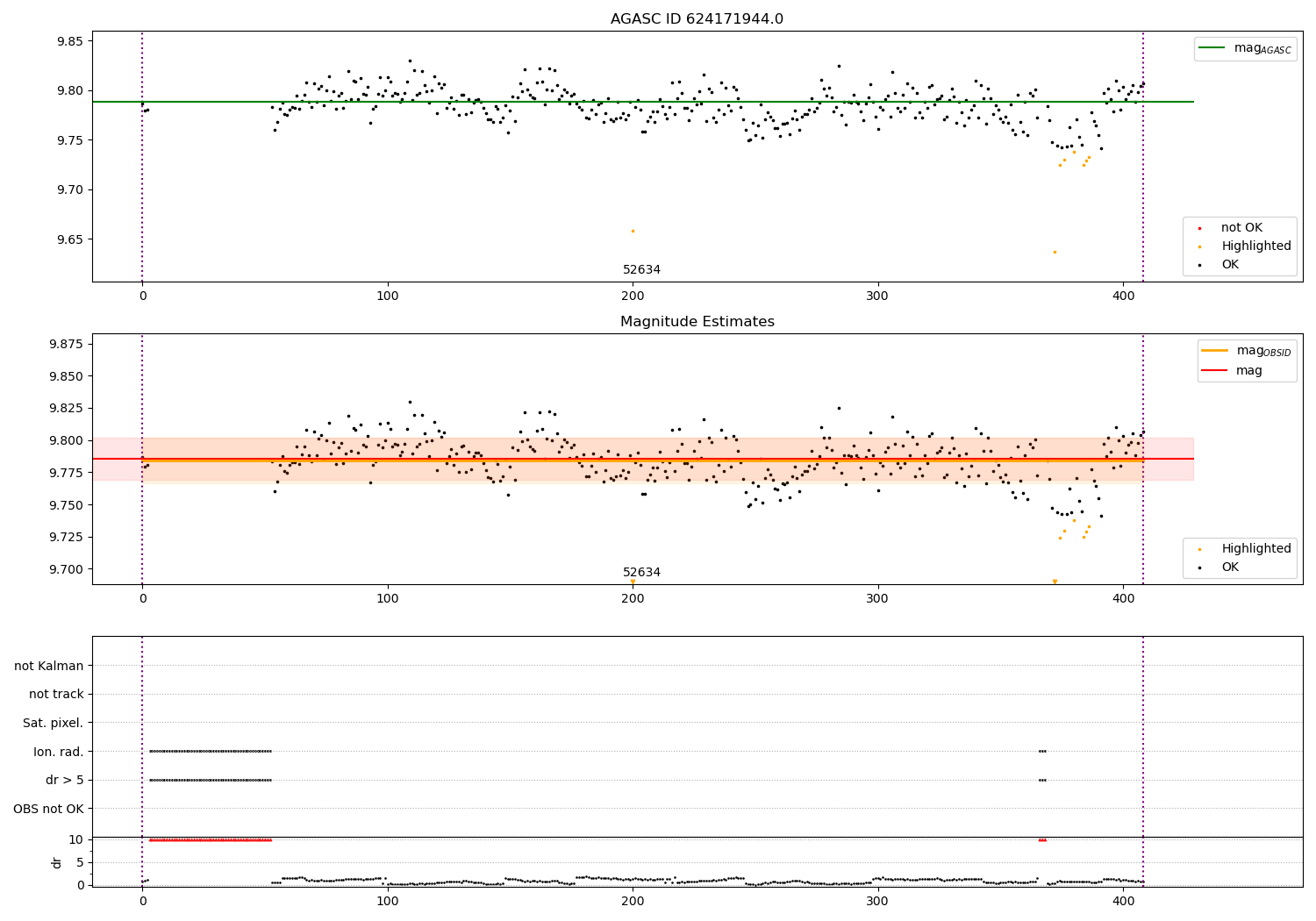Click the "not Kalman" flag label

(x=49, y=667)
